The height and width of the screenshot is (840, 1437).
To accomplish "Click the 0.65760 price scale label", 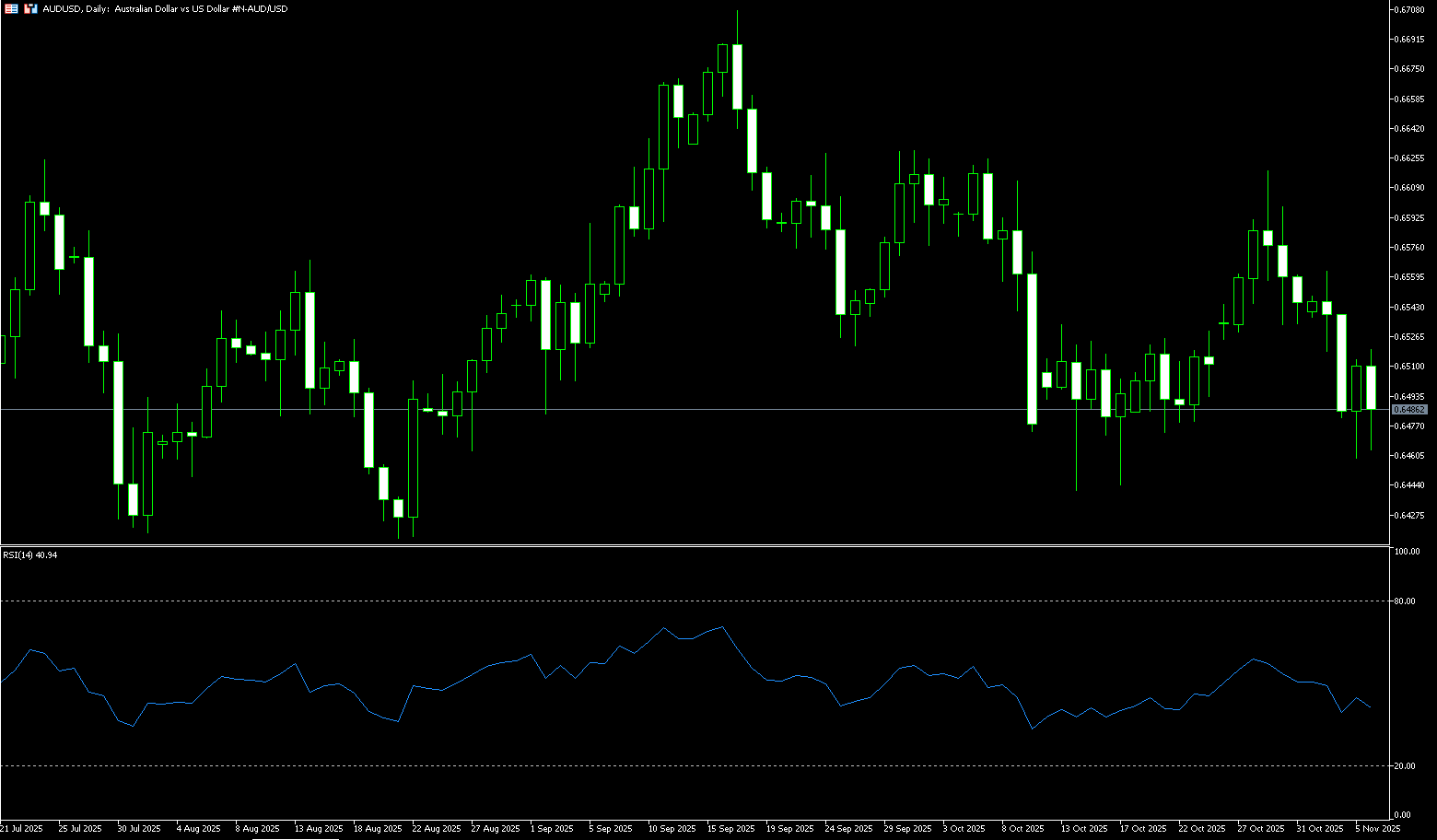I will (x=1411, y=247).
